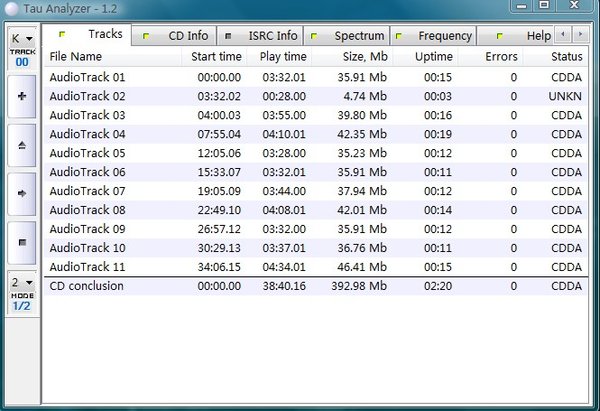Click the Status column header
This screenshot has height=411, width=600.
click(555, 57)
